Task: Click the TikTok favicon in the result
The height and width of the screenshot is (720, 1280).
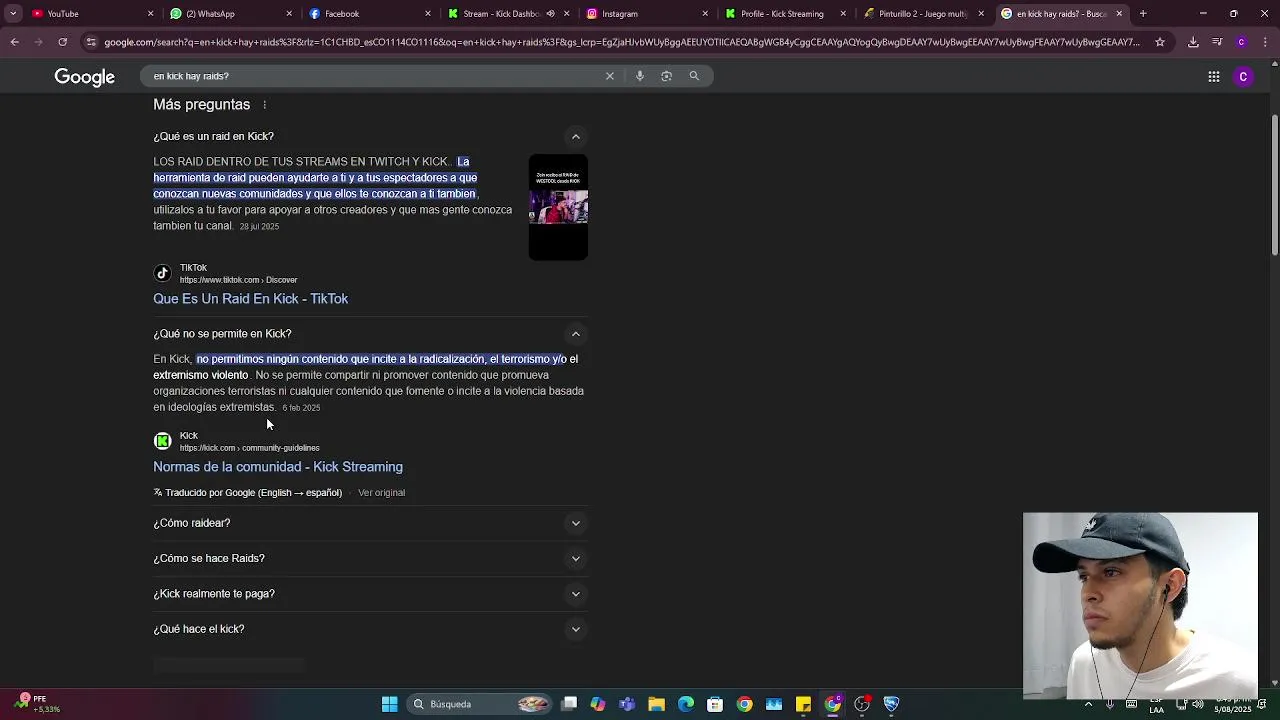Action: pos(162,273)
